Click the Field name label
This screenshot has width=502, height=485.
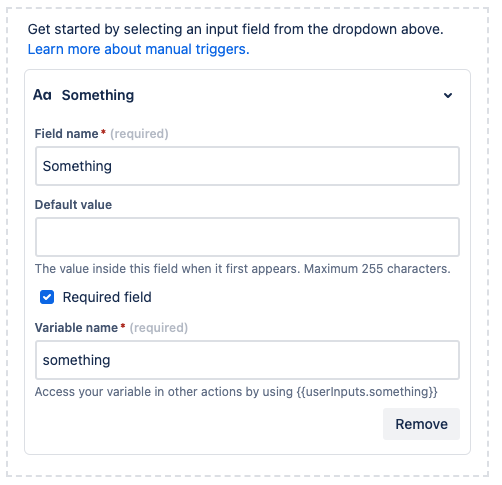click(66, 134)
